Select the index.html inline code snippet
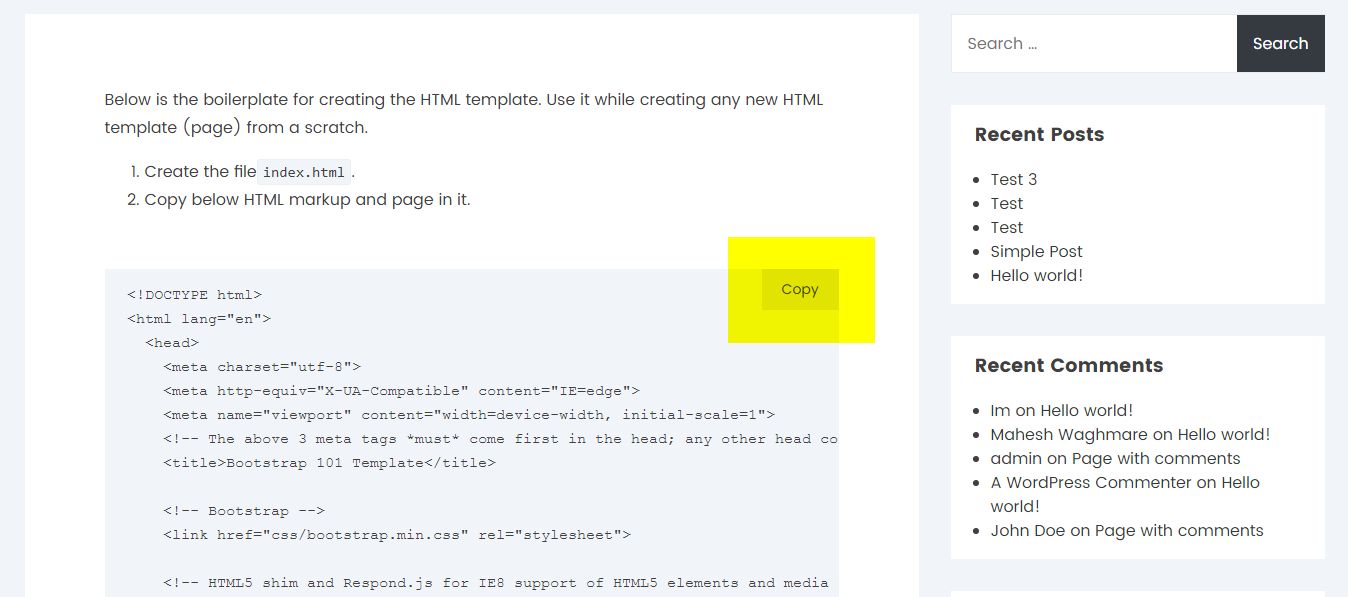Viewport: 1348px width, 597px height. coord(304,171)
